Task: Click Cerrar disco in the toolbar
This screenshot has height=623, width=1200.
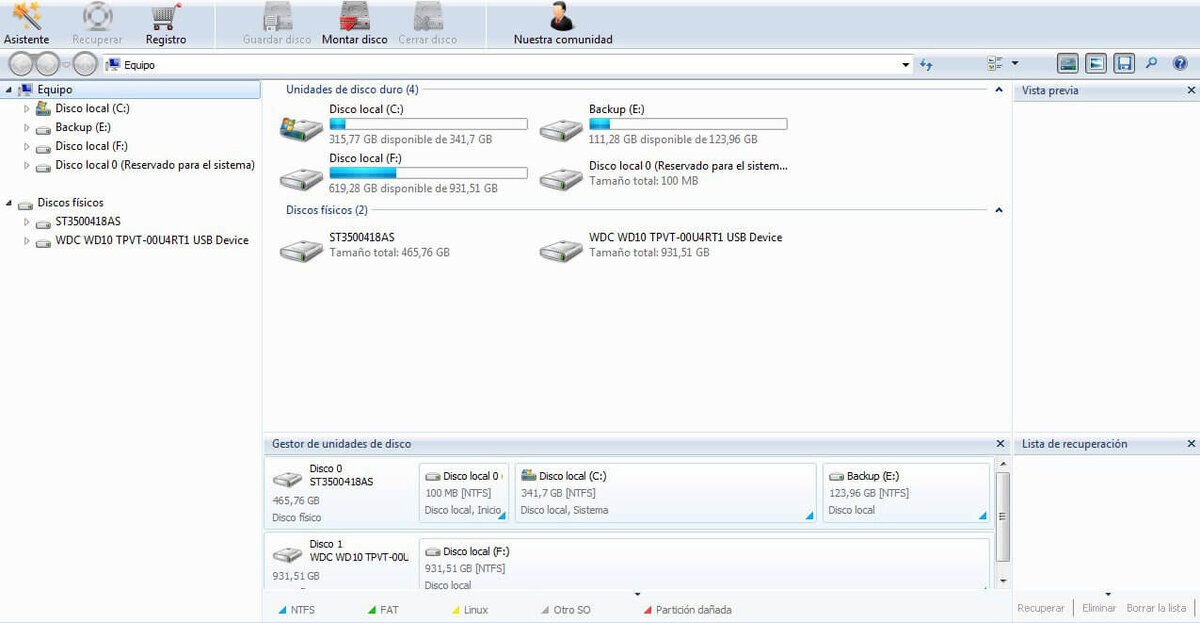Action: tap(427, 24)
